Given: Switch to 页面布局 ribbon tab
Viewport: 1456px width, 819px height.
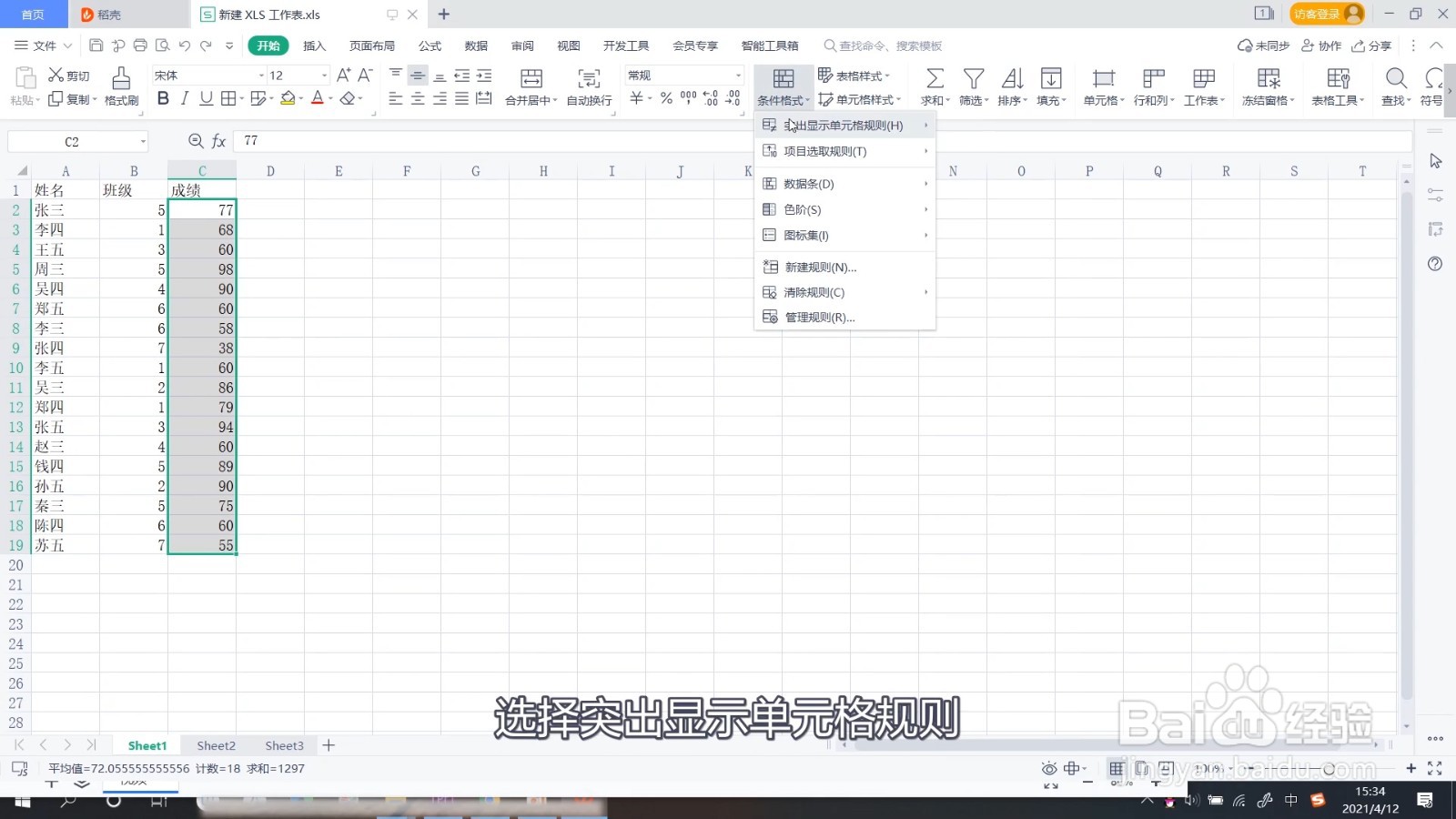Looking at the screenshot, I should [x=372, y=45].
